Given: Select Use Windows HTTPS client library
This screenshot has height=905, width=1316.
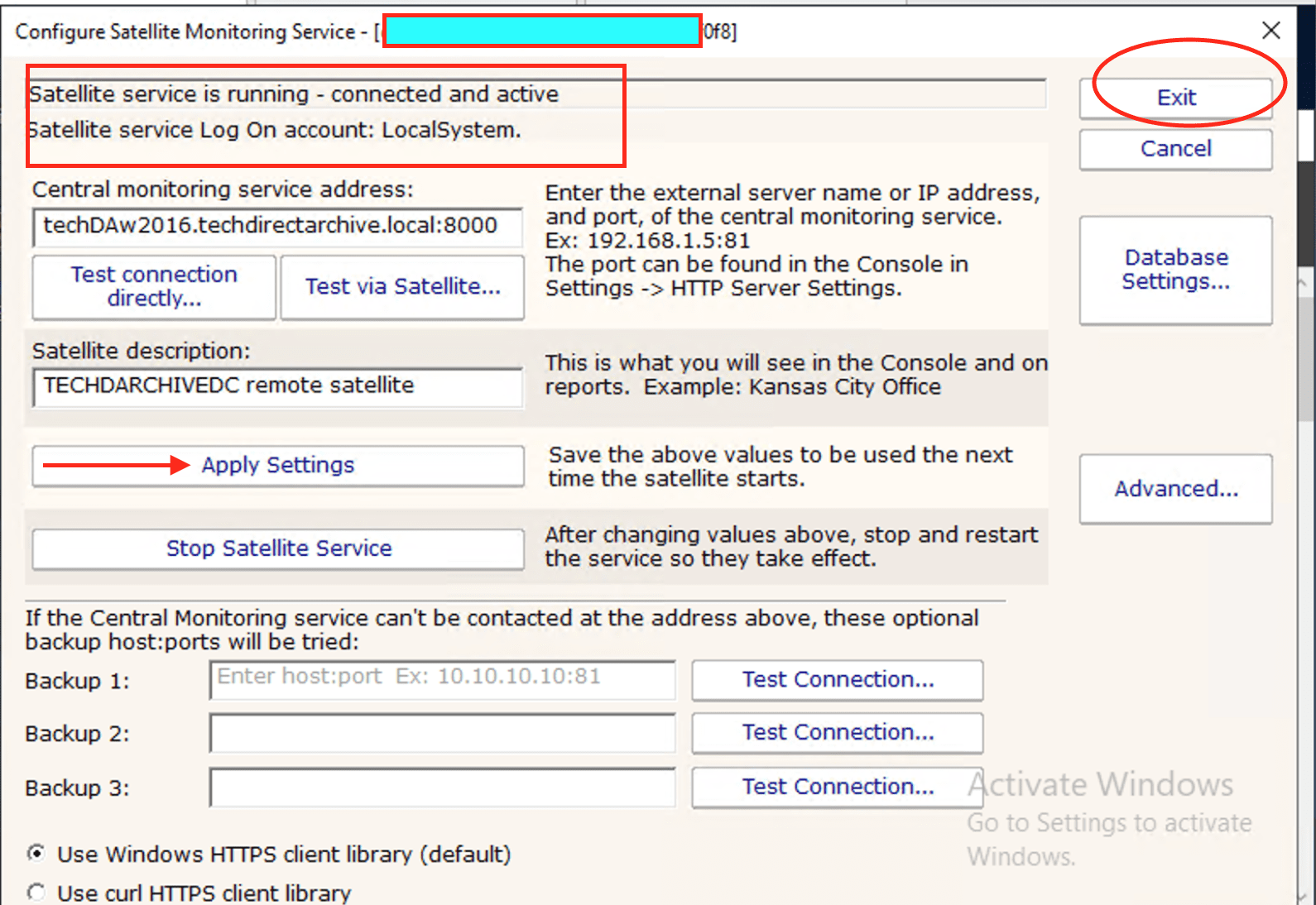Looking at the screenshot, I should pos(36,853).
